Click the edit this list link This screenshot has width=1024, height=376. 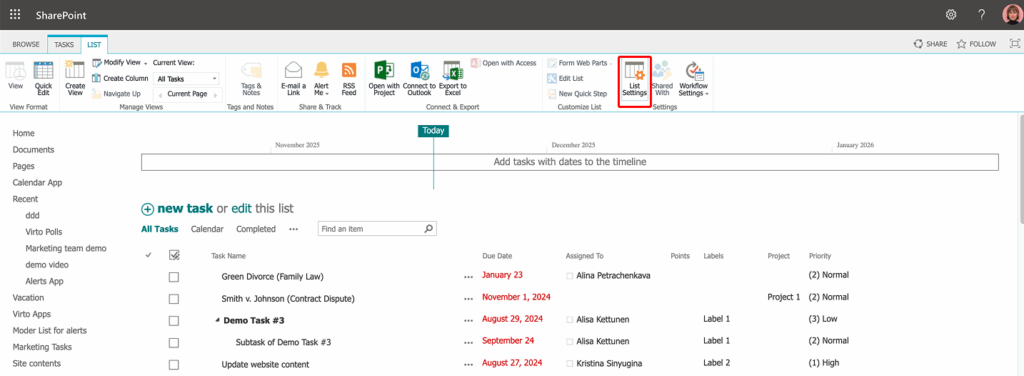click(x=242, y=209)
